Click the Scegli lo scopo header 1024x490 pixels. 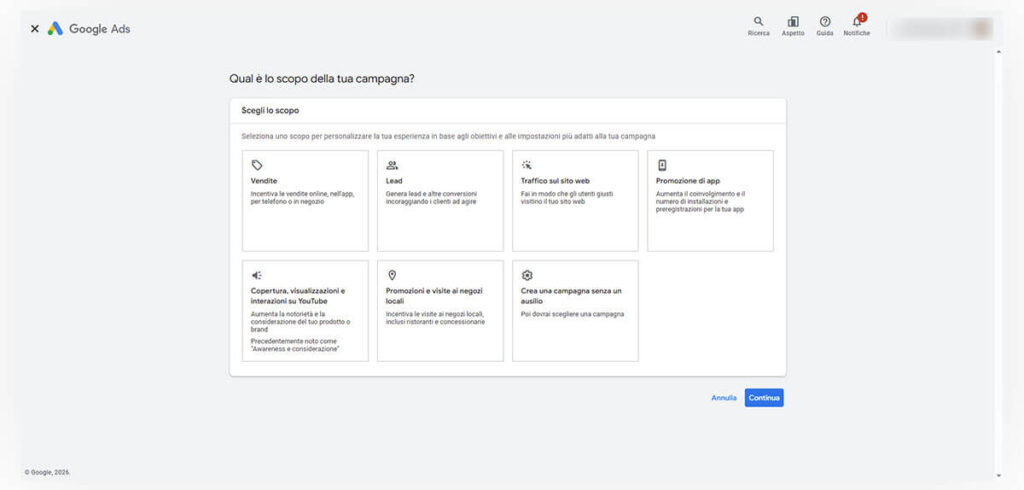(x=270, y=110)
